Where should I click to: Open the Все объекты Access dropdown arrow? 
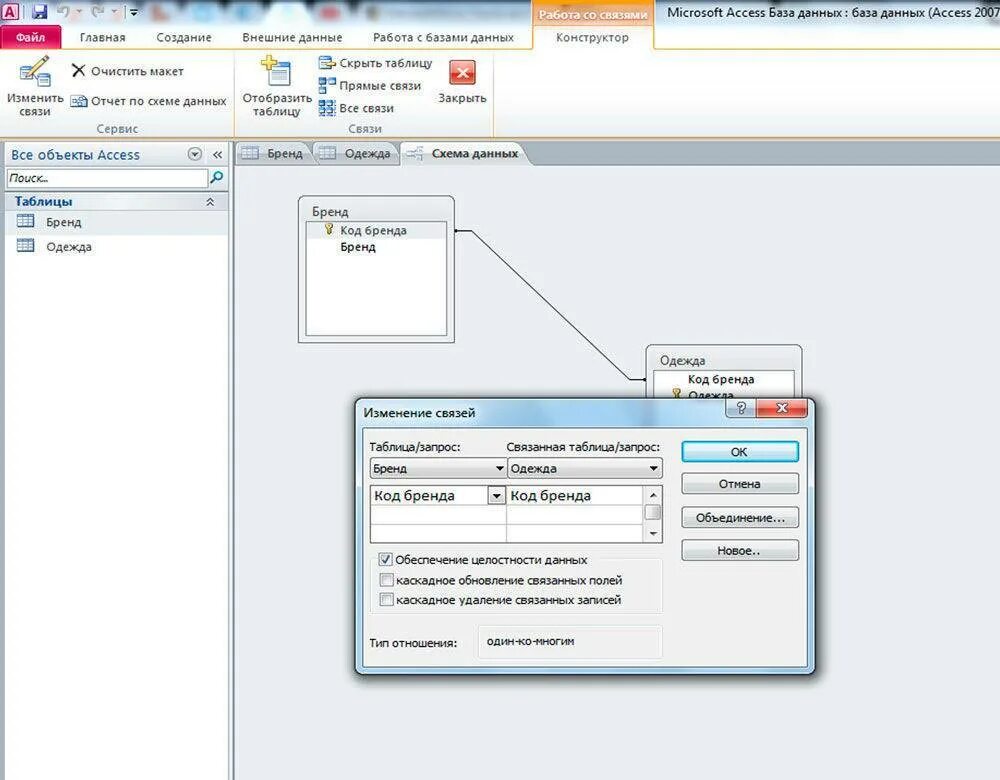(195, 154)
